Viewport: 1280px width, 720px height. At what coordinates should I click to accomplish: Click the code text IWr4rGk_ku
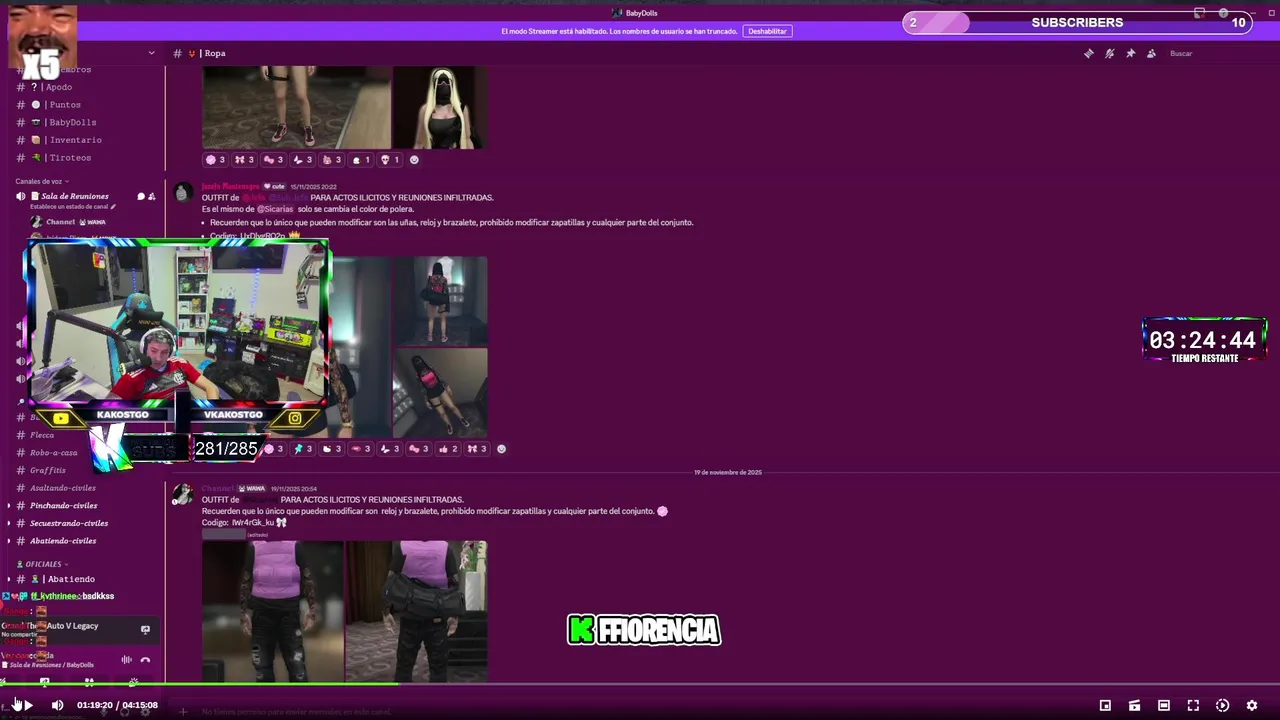(x=253, y=522)
